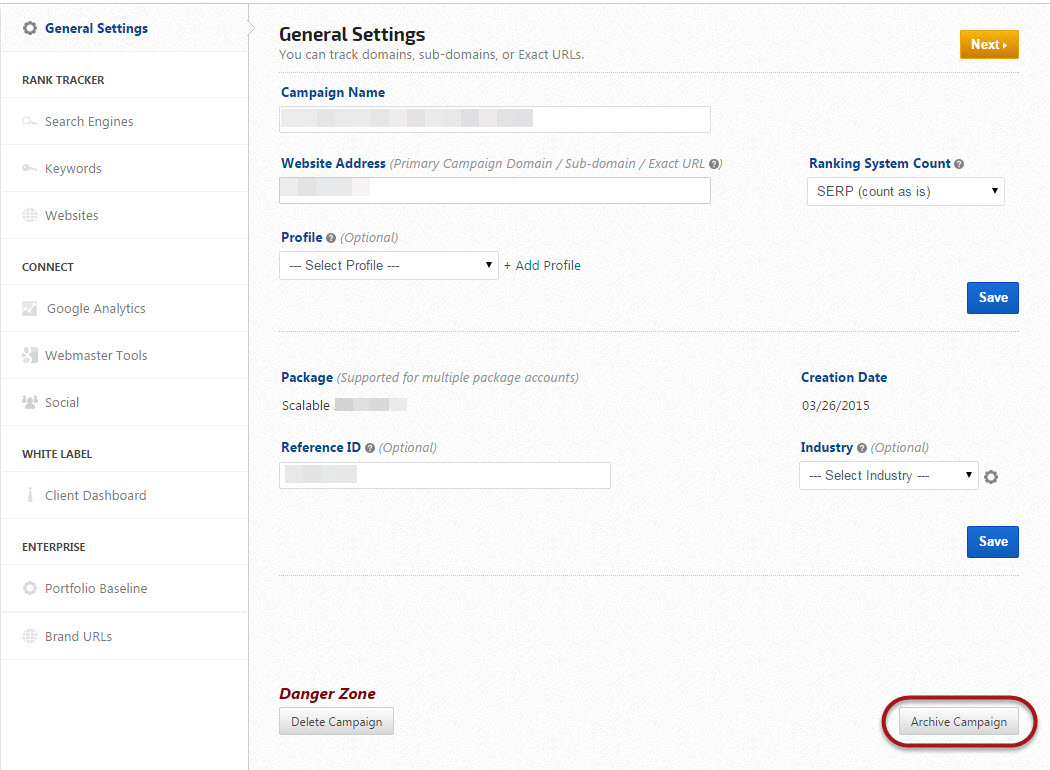
Task: Open the Select Industry dropdown
Action: click(x=889, y=476)
